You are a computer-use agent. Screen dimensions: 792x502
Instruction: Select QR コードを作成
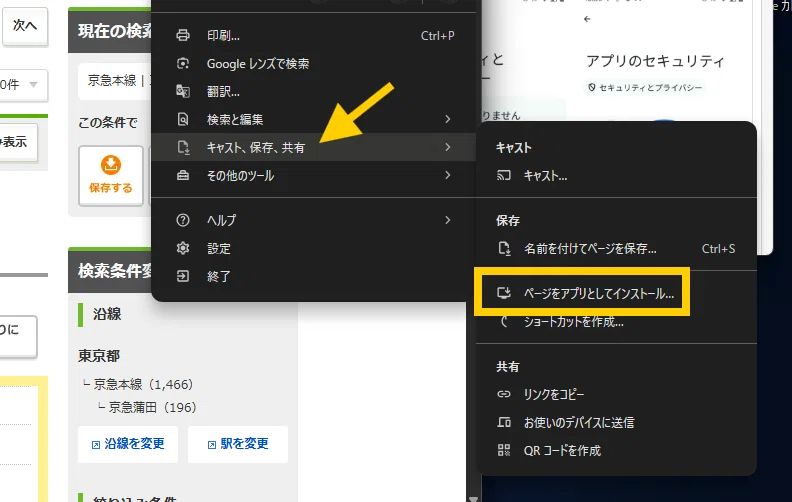click(616, 450)
